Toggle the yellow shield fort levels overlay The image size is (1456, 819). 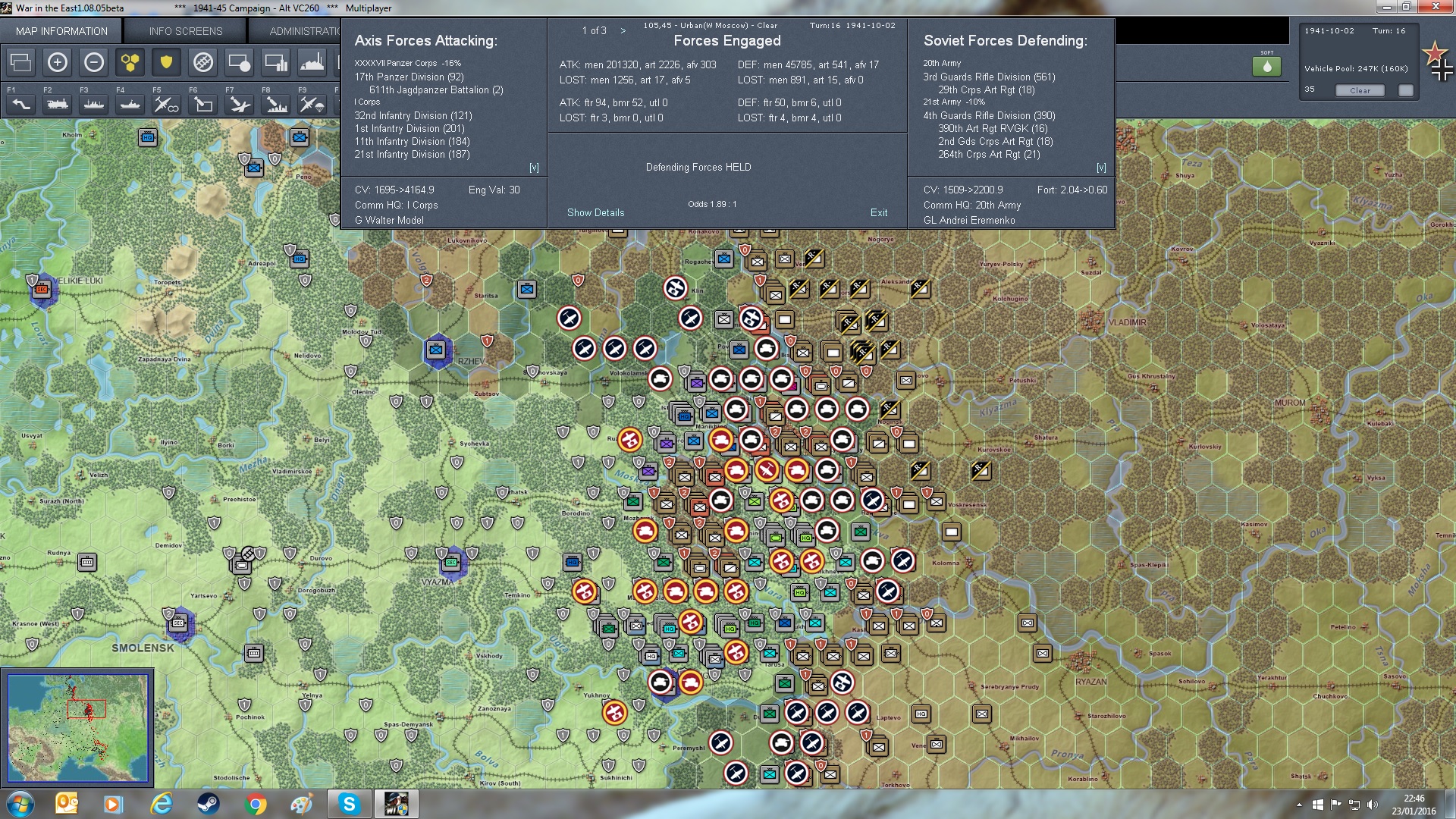(x=167, y=62)
